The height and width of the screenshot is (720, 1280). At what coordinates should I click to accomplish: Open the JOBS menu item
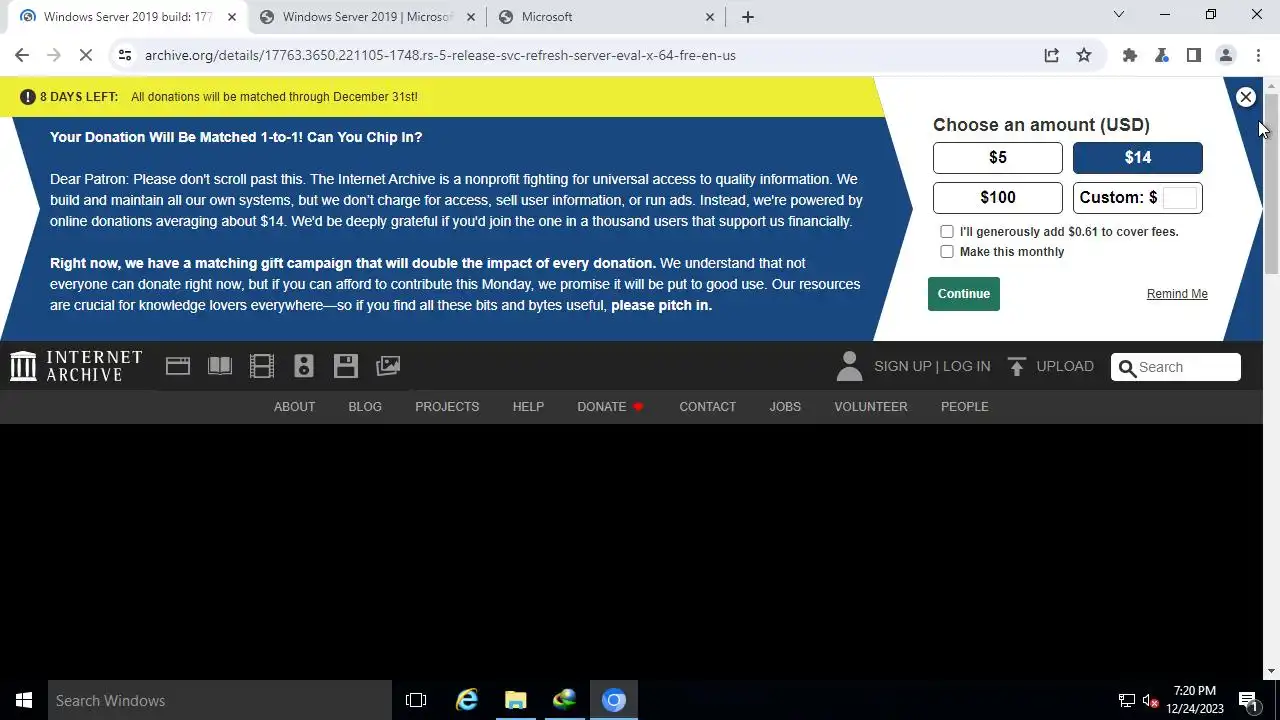785,406
